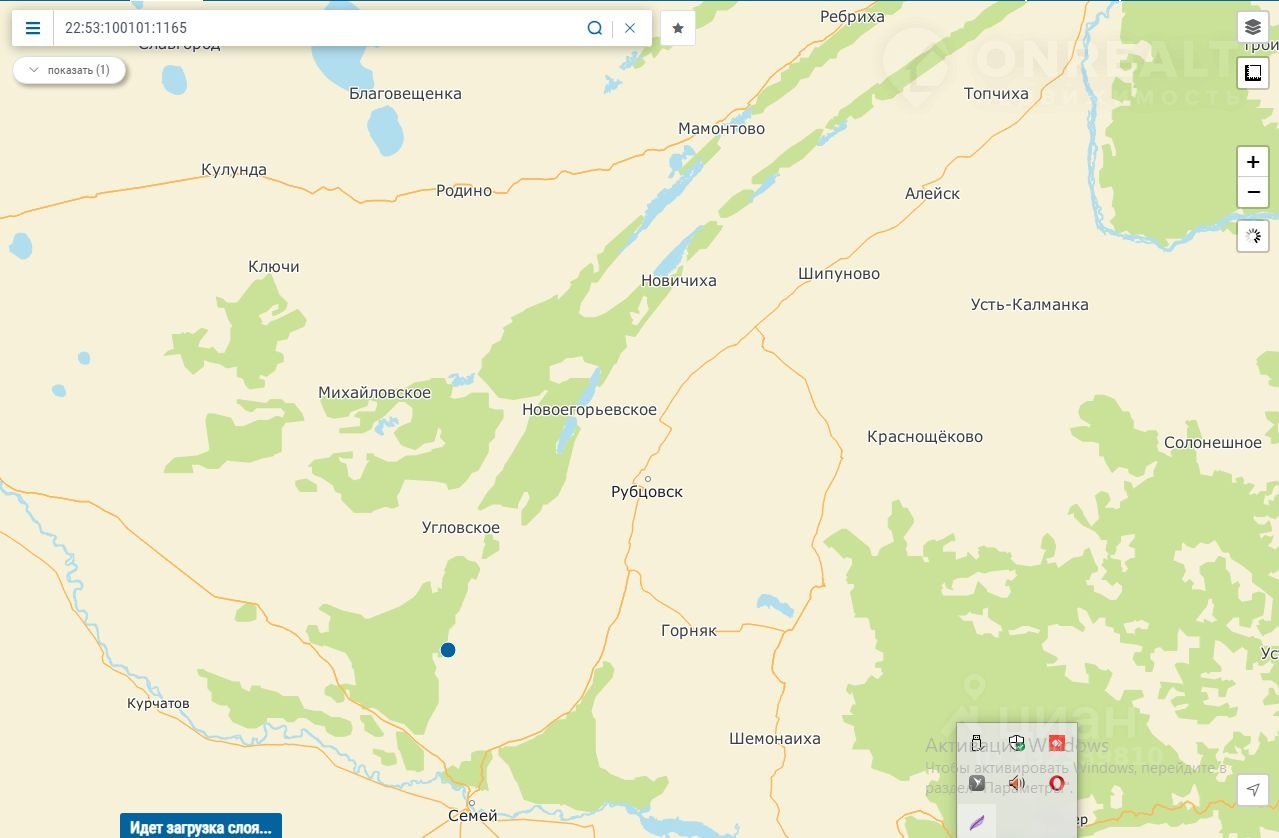The image size is (1279, 838).
Task: Open Opera browser tray icon
Action: [x=1056, y=783]
